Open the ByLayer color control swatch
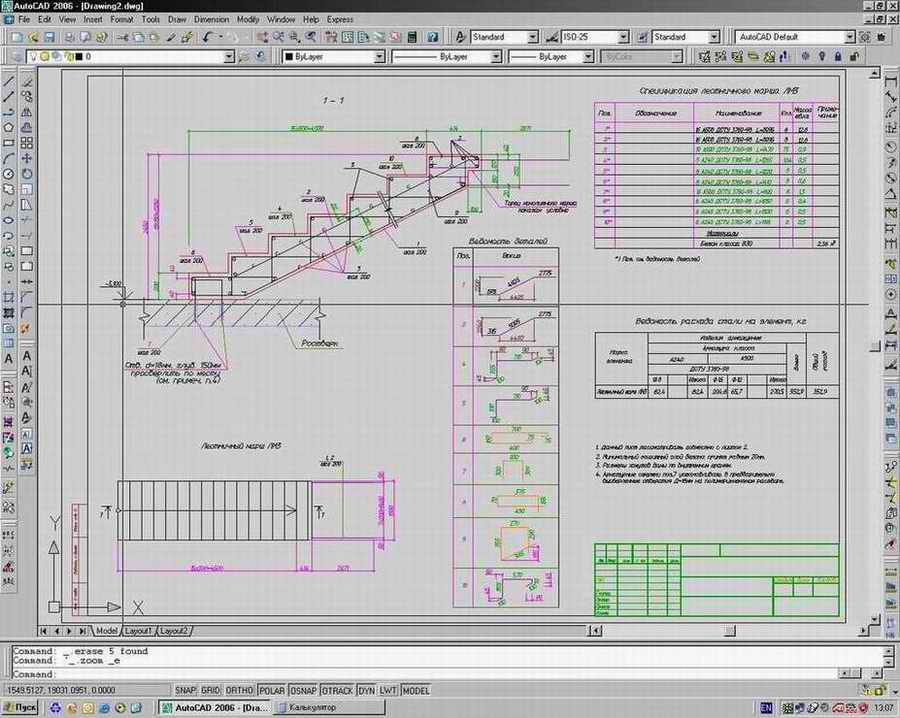Viewport: 900px width, 718px height. [332, 57]
